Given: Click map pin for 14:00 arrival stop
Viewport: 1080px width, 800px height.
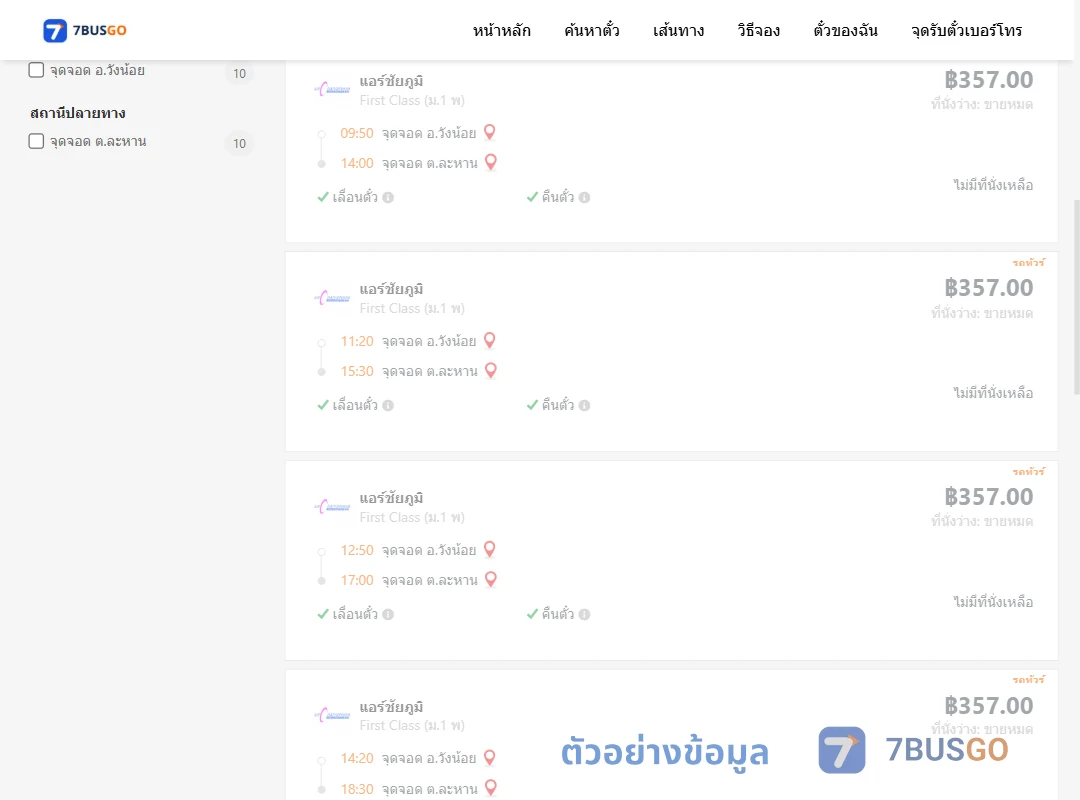Looking at the screenshot, I should tap(491, 162).
